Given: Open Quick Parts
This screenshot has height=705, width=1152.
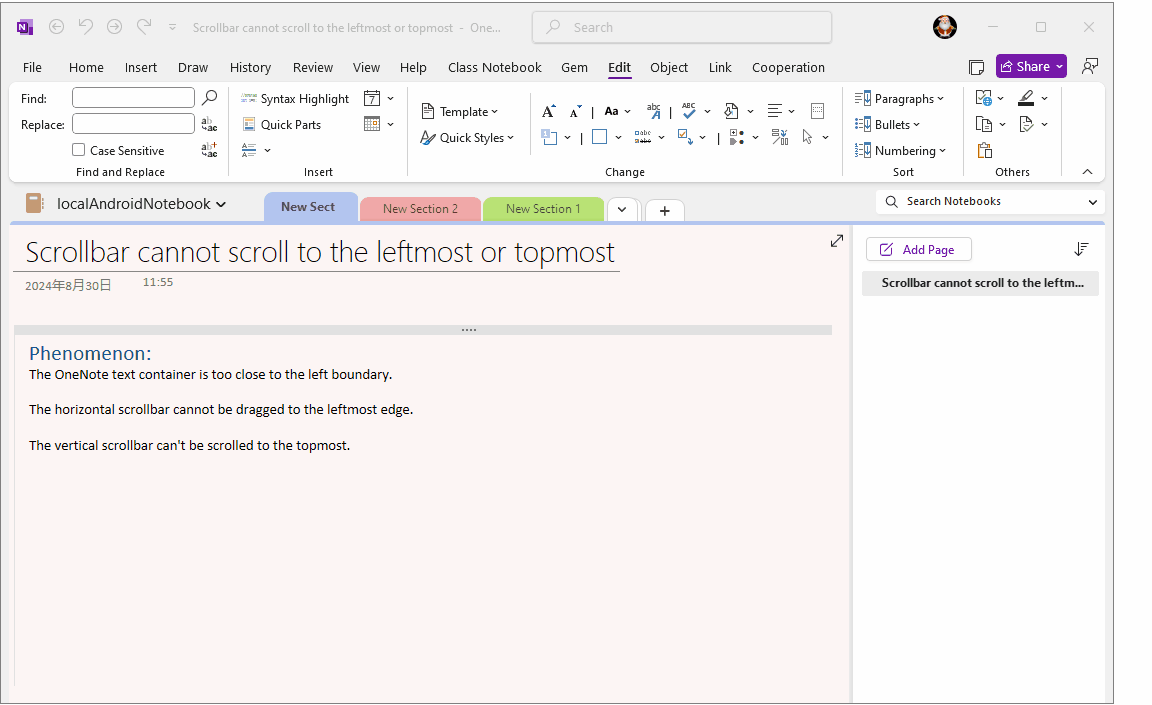Looking at the screenshot, I should (282, 125).
